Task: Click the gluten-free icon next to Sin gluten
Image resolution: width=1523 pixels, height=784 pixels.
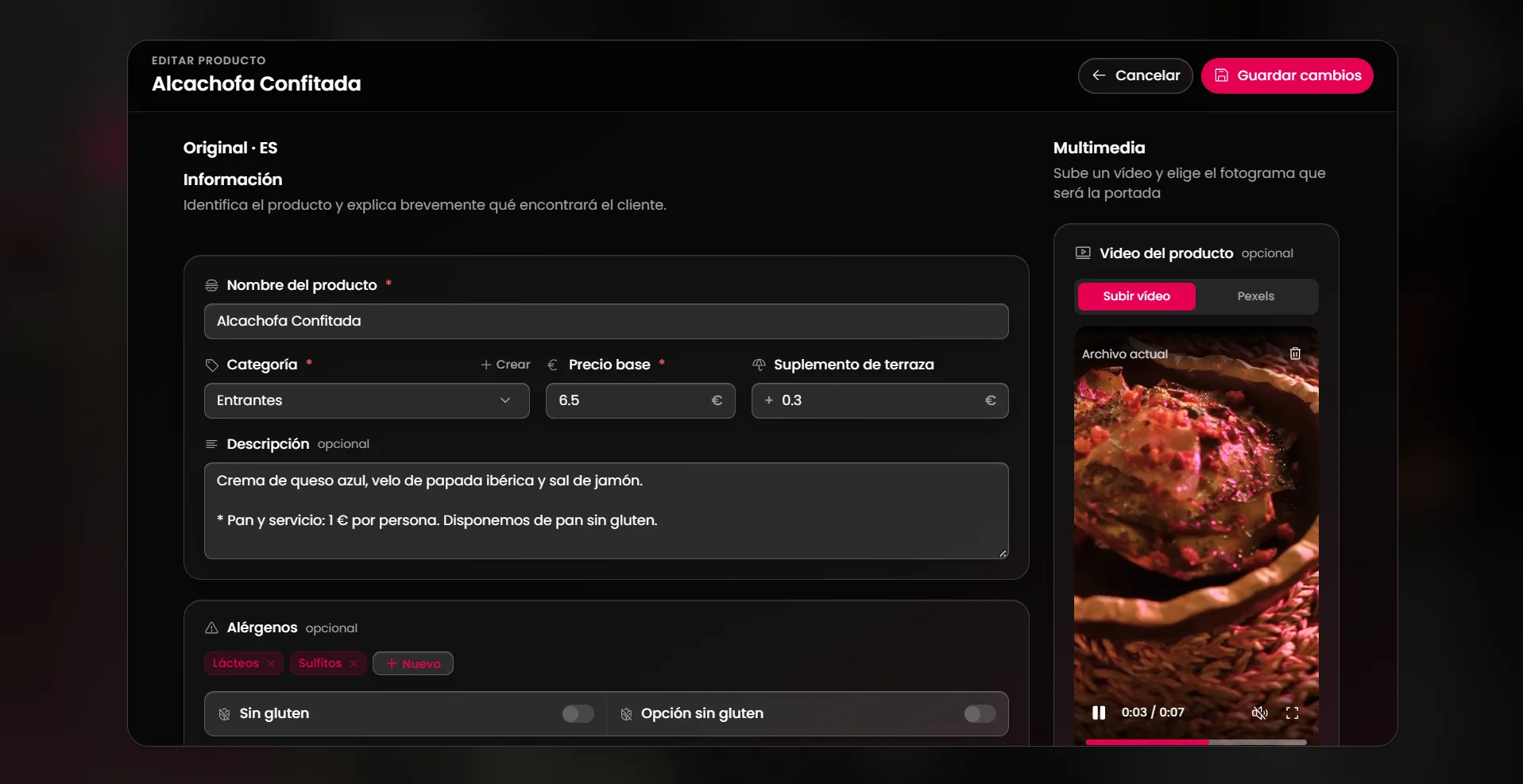Action: tap(224, 713)
